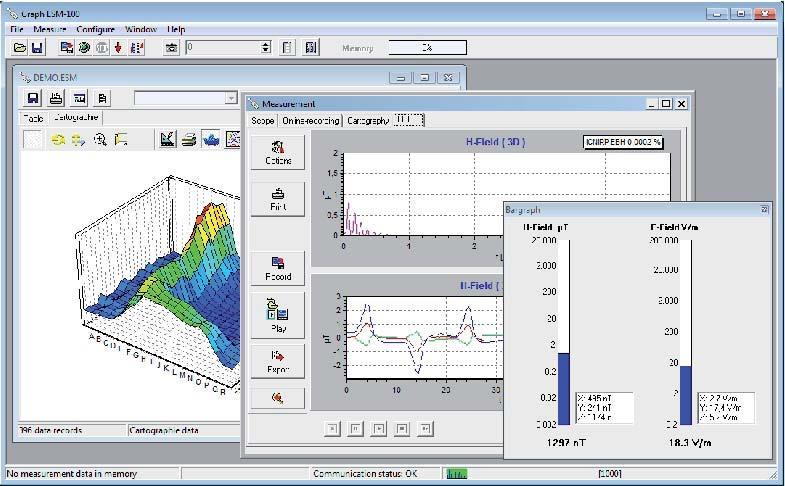Viewport: 785px width, 486px height.
Task: Click the second yellow rotate icon in the cartography toolbar
Action: 79,140
